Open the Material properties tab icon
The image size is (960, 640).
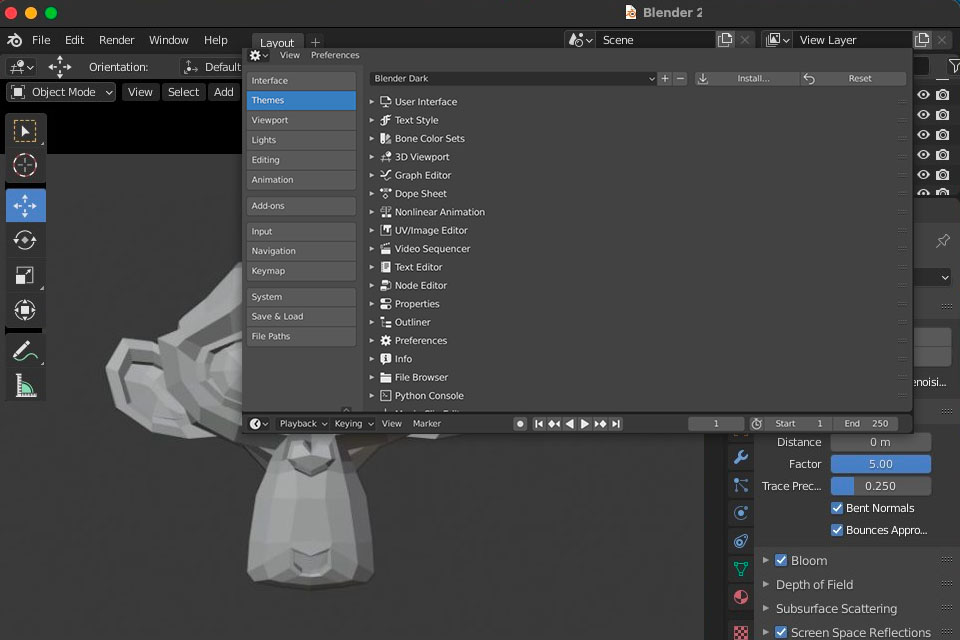point(741,597)
